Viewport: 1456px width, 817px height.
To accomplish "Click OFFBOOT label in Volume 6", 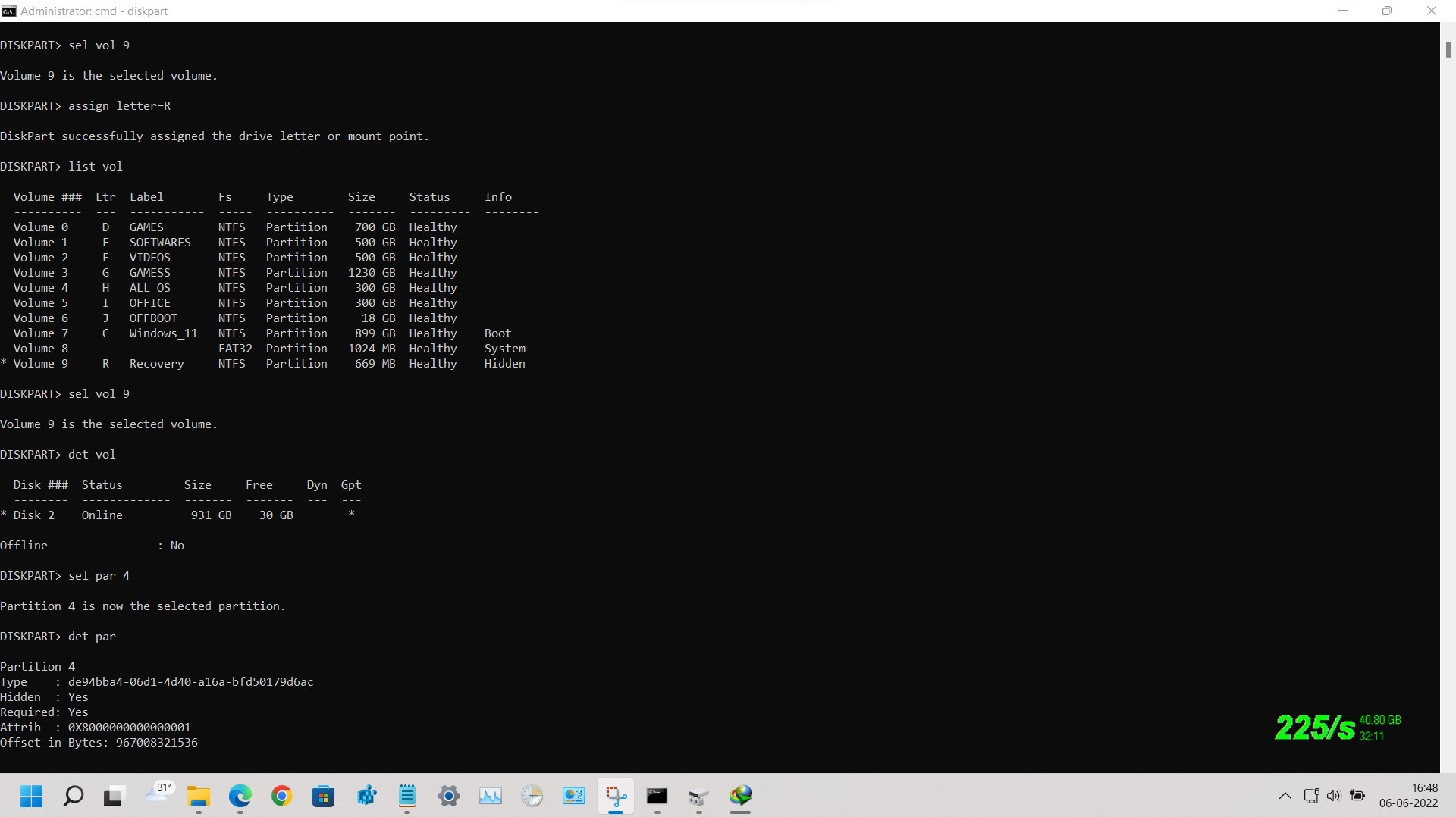I will tap(153, 318).
